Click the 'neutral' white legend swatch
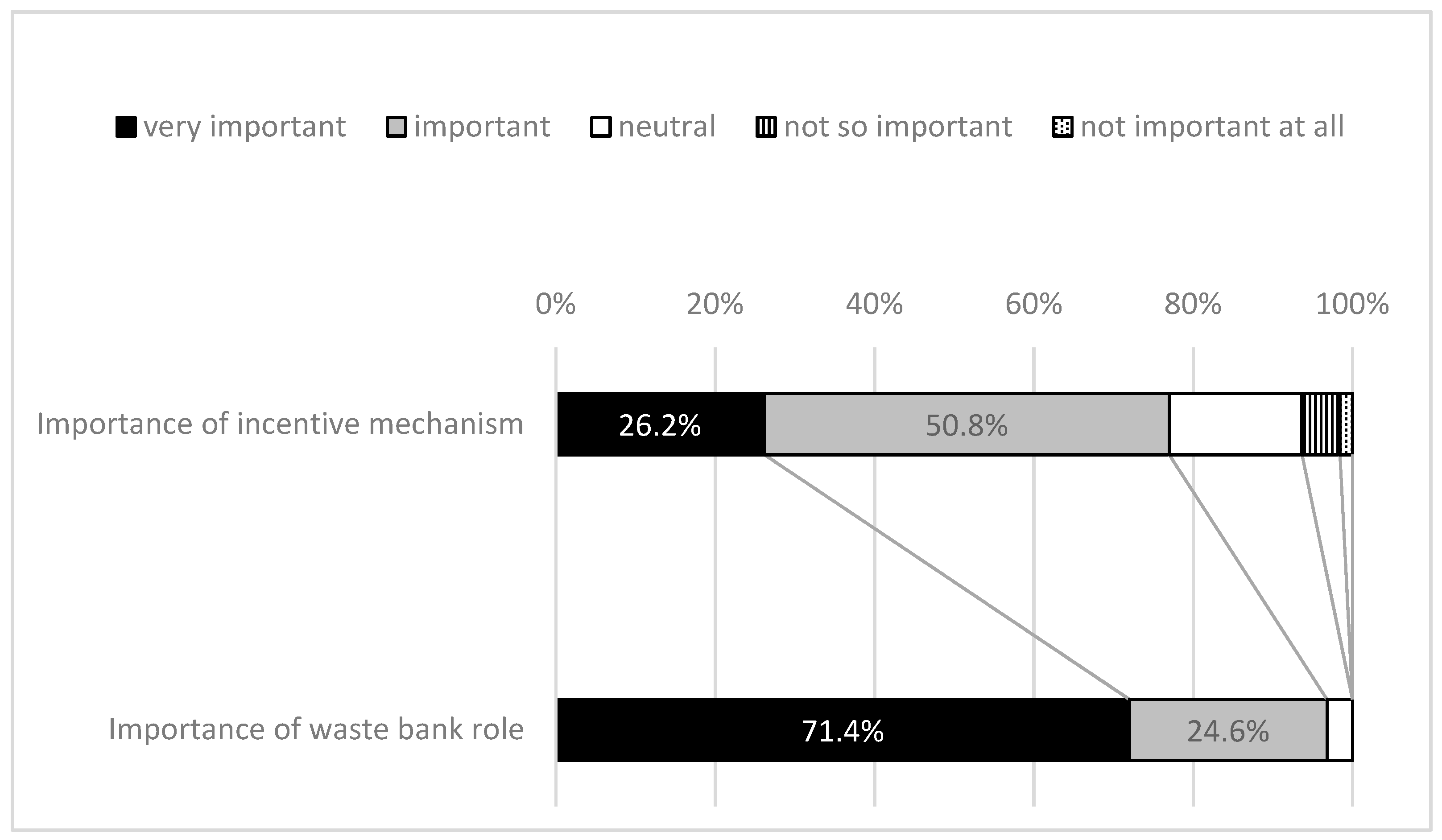This screenshot has height=840, width=1442. tap(601, 127)
